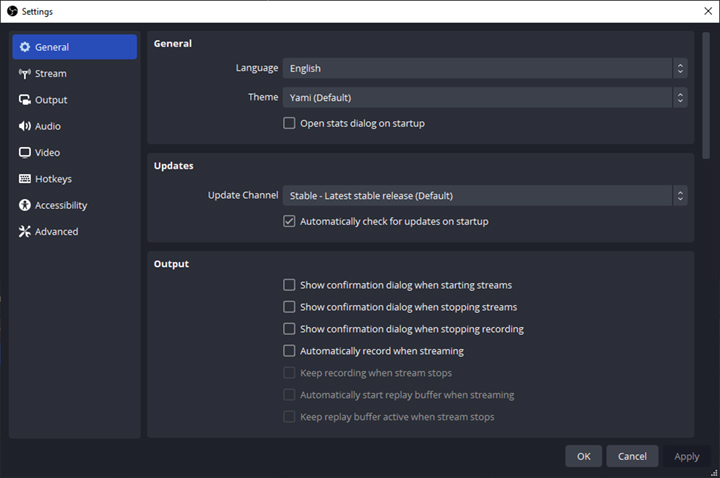This screenshot has width=720, height=478.
Task: Uncheck Automatically check for updates on startup
Action: tap(290, 222)
